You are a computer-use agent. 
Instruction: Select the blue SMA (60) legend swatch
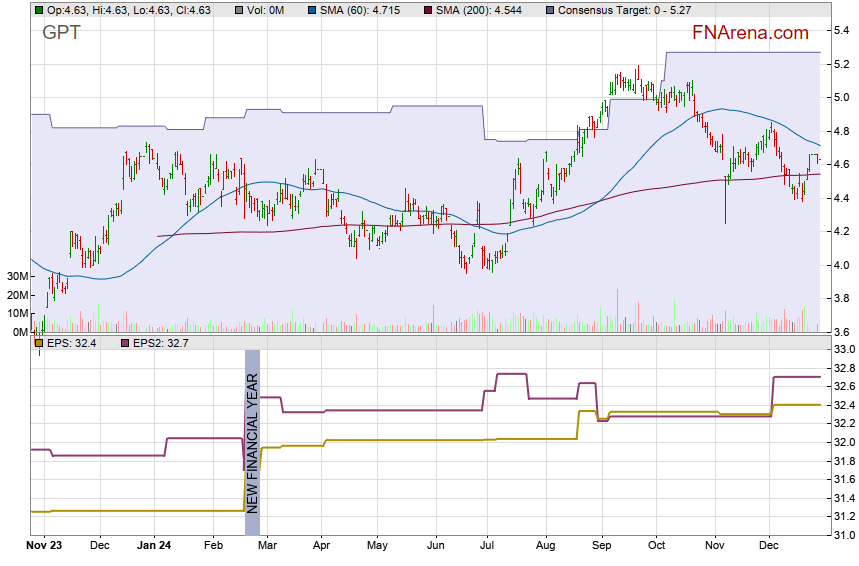(298, 10)
